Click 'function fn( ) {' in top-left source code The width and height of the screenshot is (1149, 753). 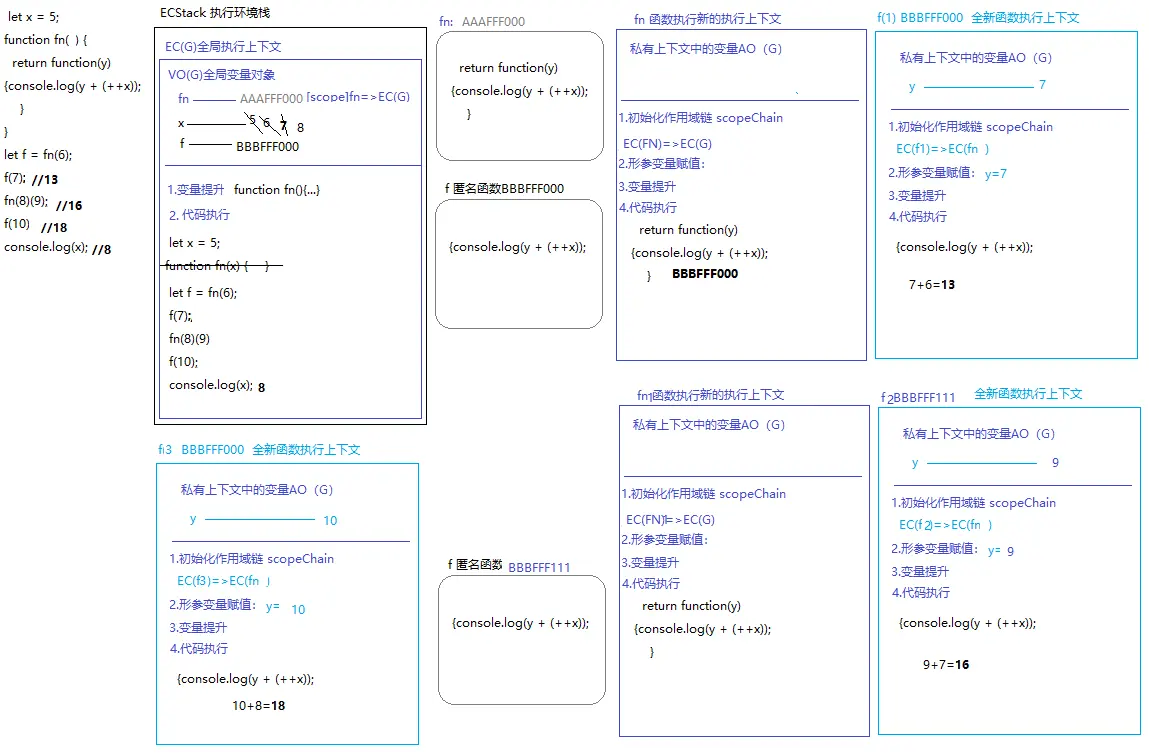45,40
